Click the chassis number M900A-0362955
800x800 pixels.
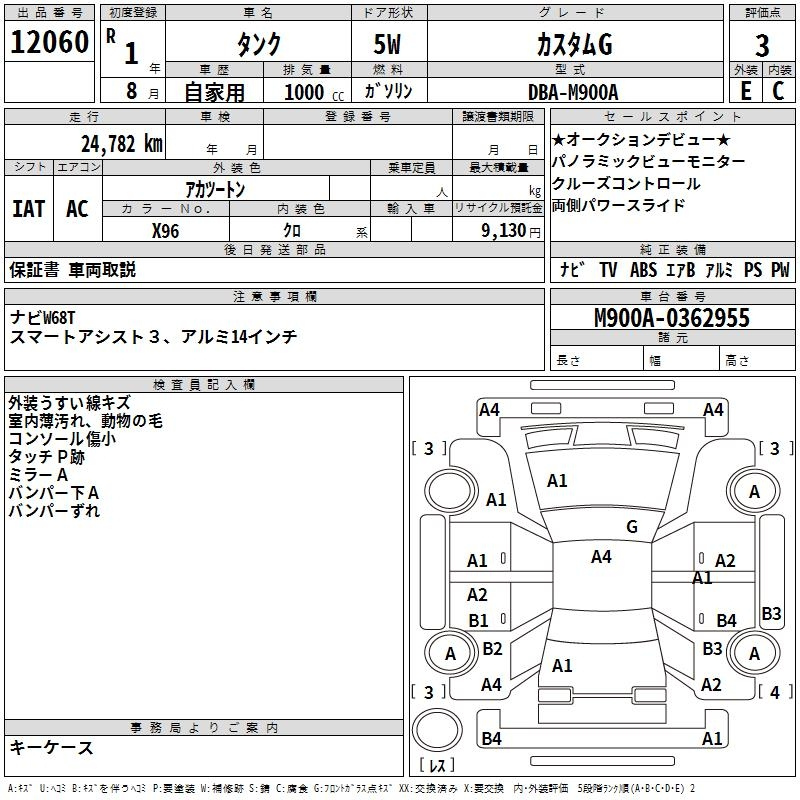pyautogui.click(x=671, y=318)
